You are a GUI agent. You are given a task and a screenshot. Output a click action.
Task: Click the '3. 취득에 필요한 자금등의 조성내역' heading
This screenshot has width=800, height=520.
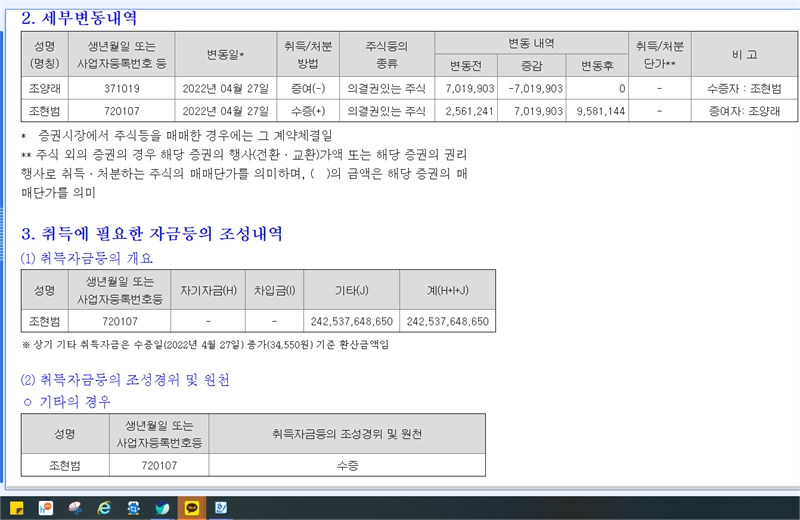(152, 234)
